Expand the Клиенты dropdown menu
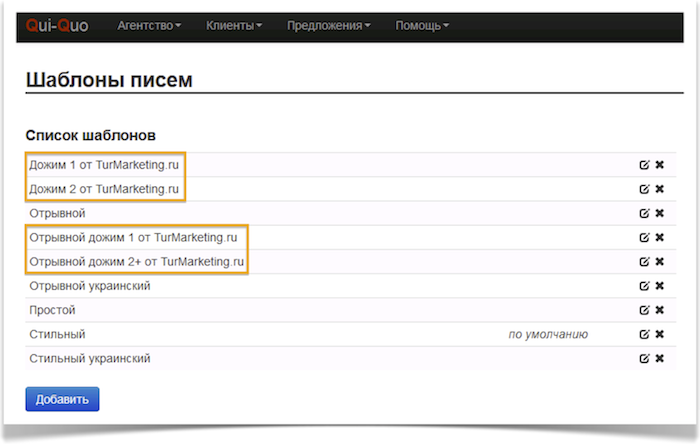Image resolution: width=700 pixels, height=444 pixels. [x=234, y=26]
